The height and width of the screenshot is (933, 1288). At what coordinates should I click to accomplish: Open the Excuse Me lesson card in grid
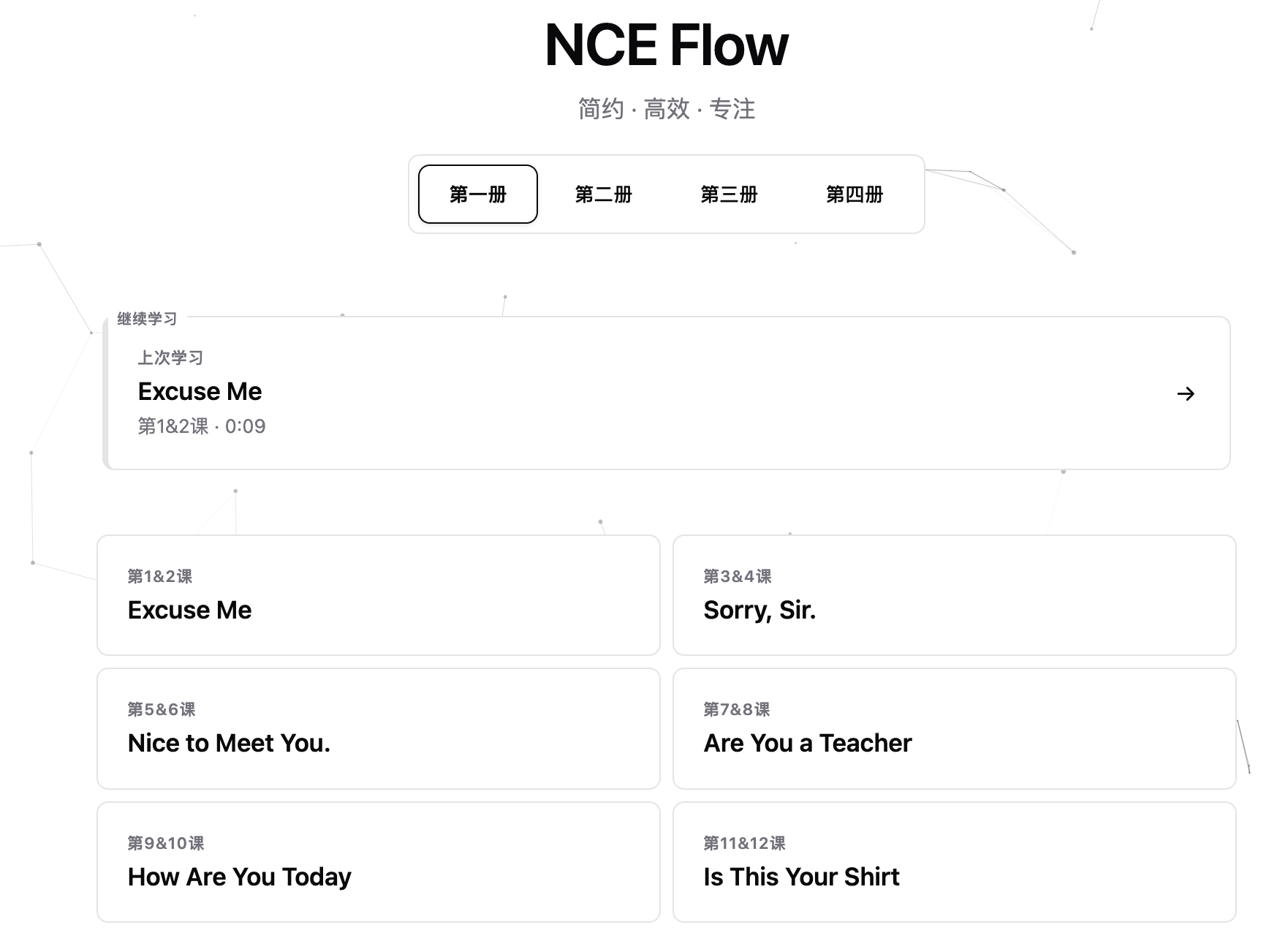coord(379,595)
